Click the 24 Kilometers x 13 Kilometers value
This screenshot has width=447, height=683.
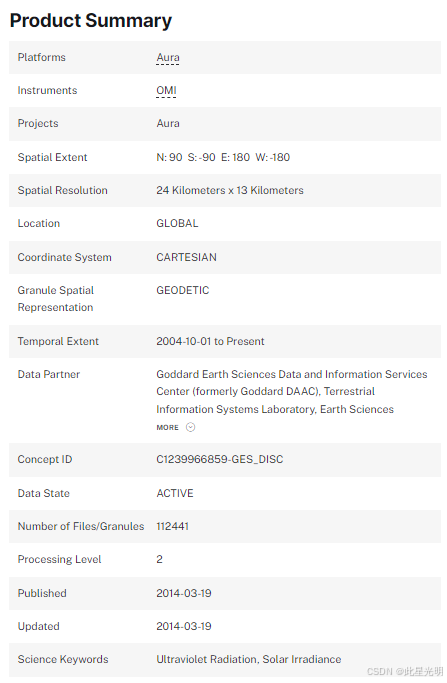[x=230, y=190]
